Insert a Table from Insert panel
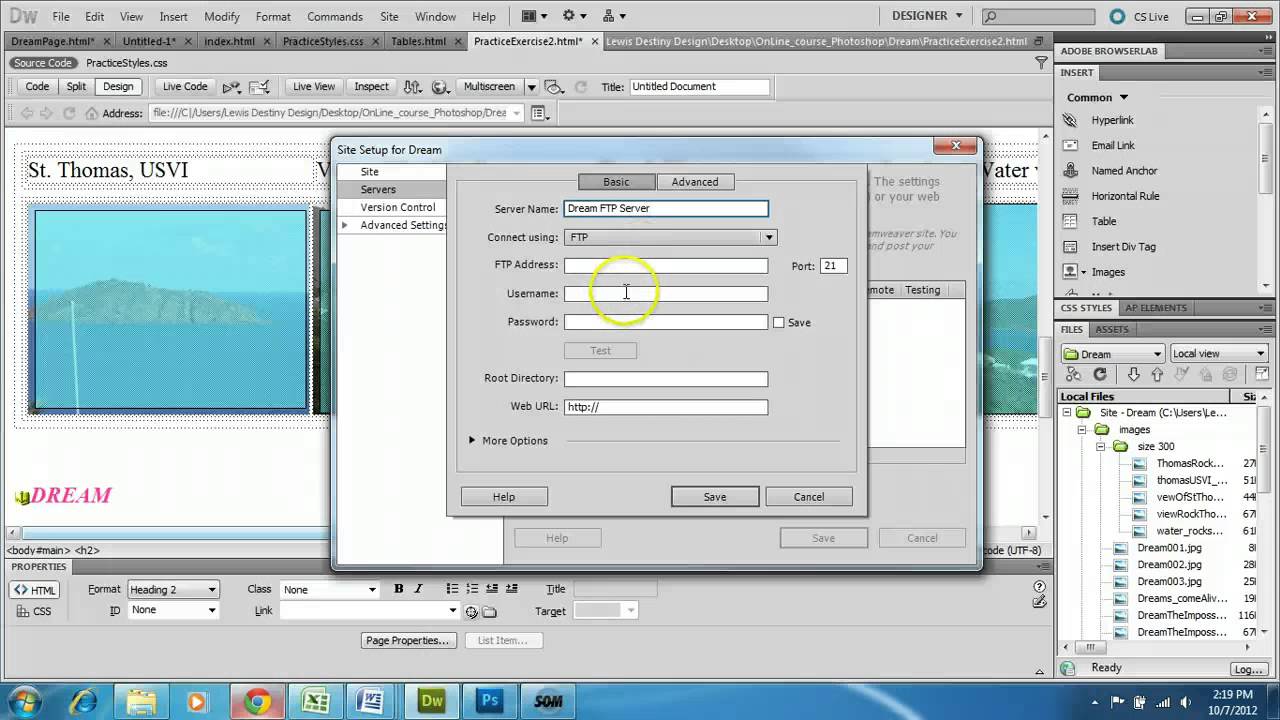 click(1071, 221)
